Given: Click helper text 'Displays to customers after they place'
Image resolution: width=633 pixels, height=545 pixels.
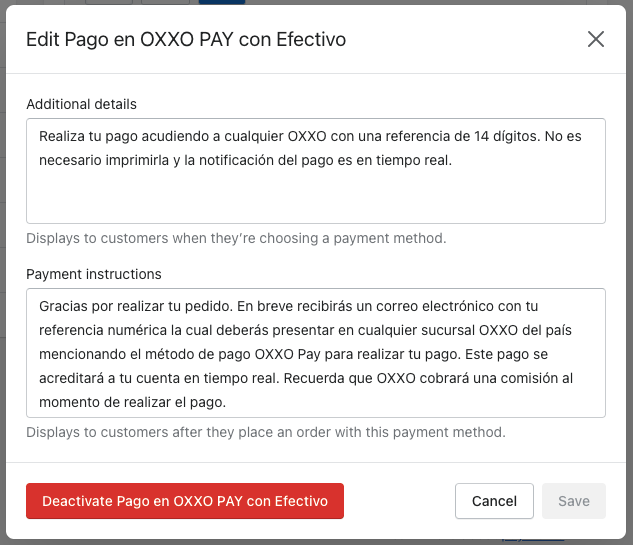Looking at the screenshot, I should (266, 432).
